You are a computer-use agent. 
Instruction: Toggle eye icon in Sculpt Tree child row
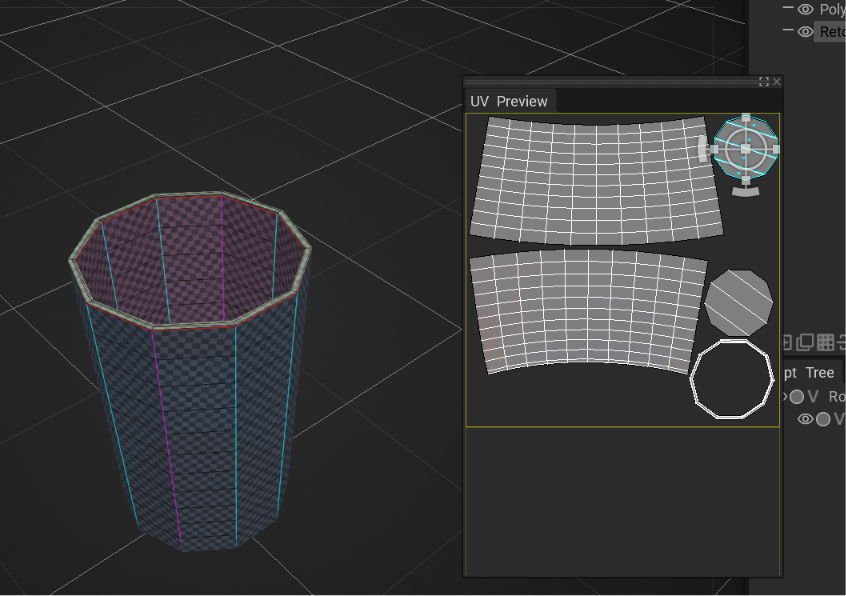click(x=806, y=419)
